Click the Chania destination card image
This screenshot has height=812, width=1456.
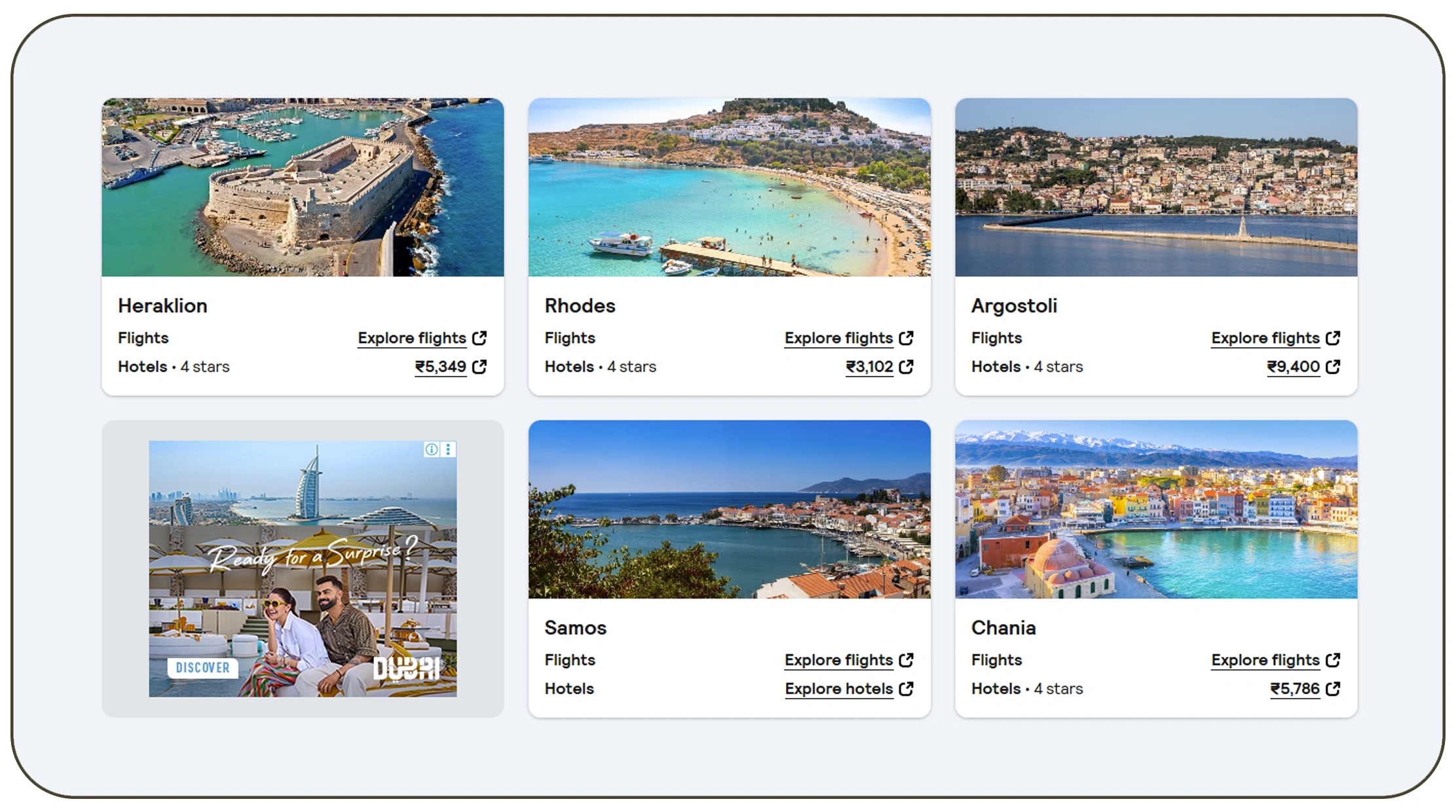[x=1156, y=510]
